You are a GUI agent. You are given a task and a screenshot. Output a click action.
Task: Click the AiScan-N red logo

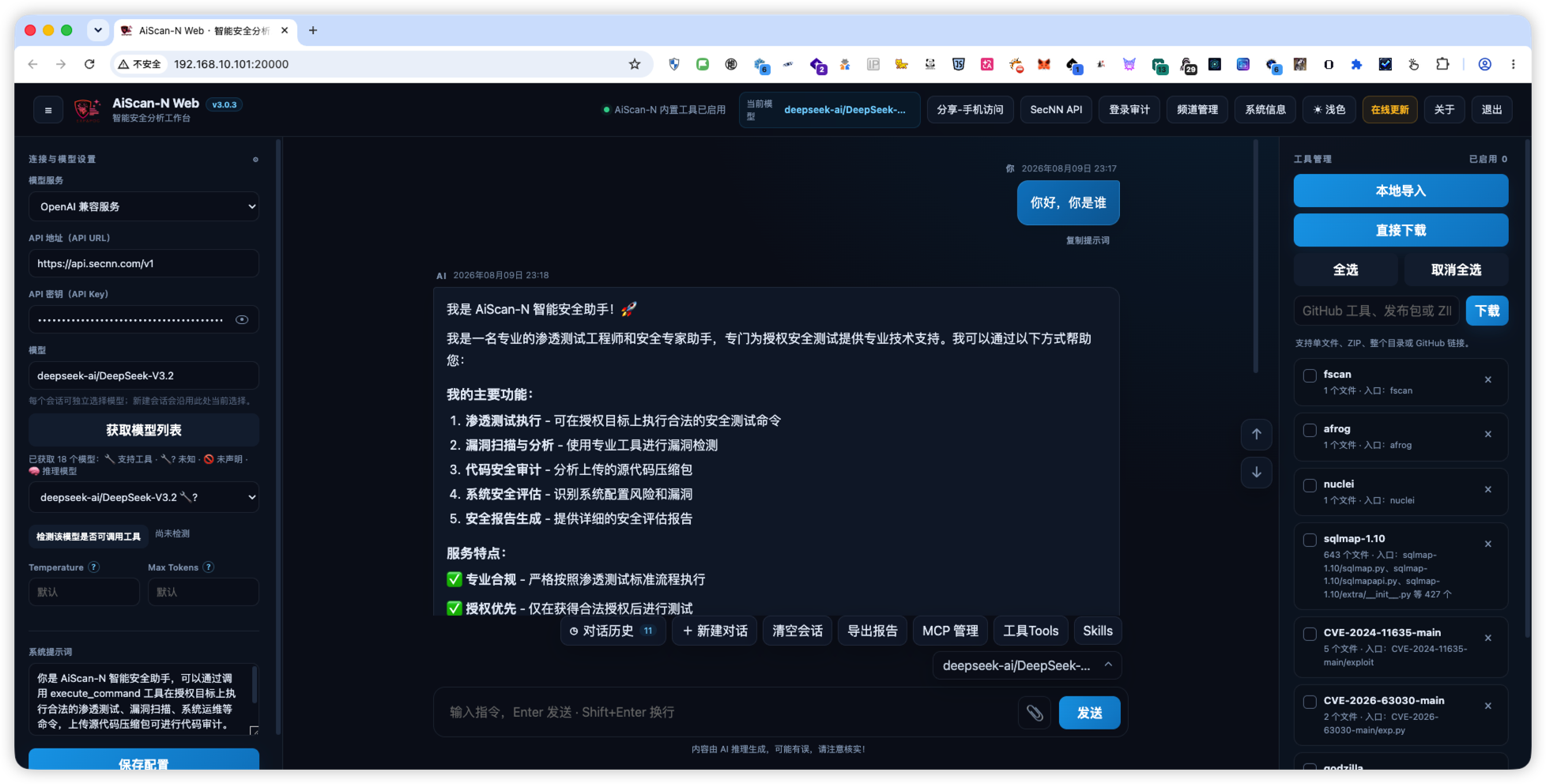tap(87, 110)
